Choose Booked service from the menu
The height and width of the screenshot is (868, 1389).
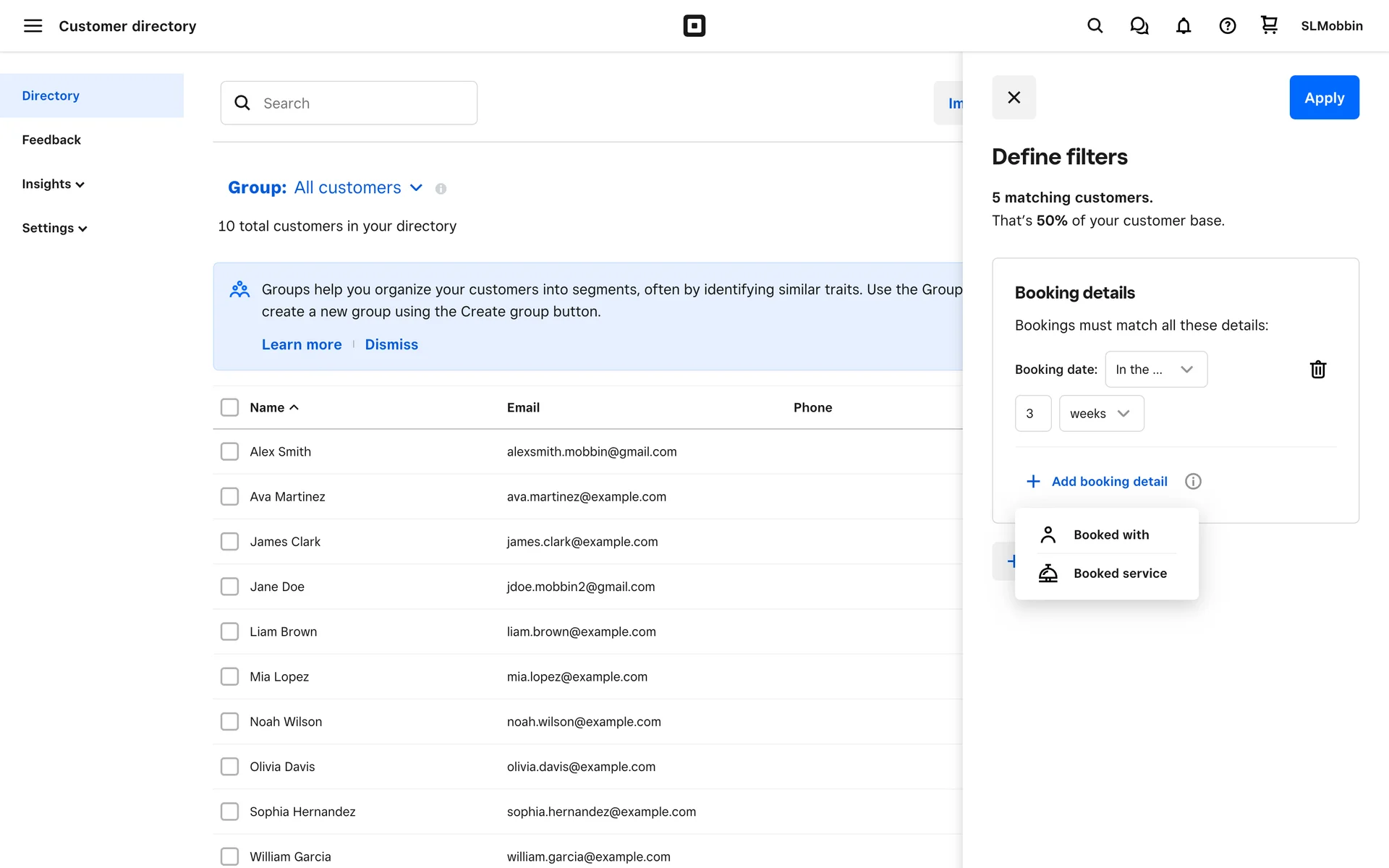tap(1119, 574)
